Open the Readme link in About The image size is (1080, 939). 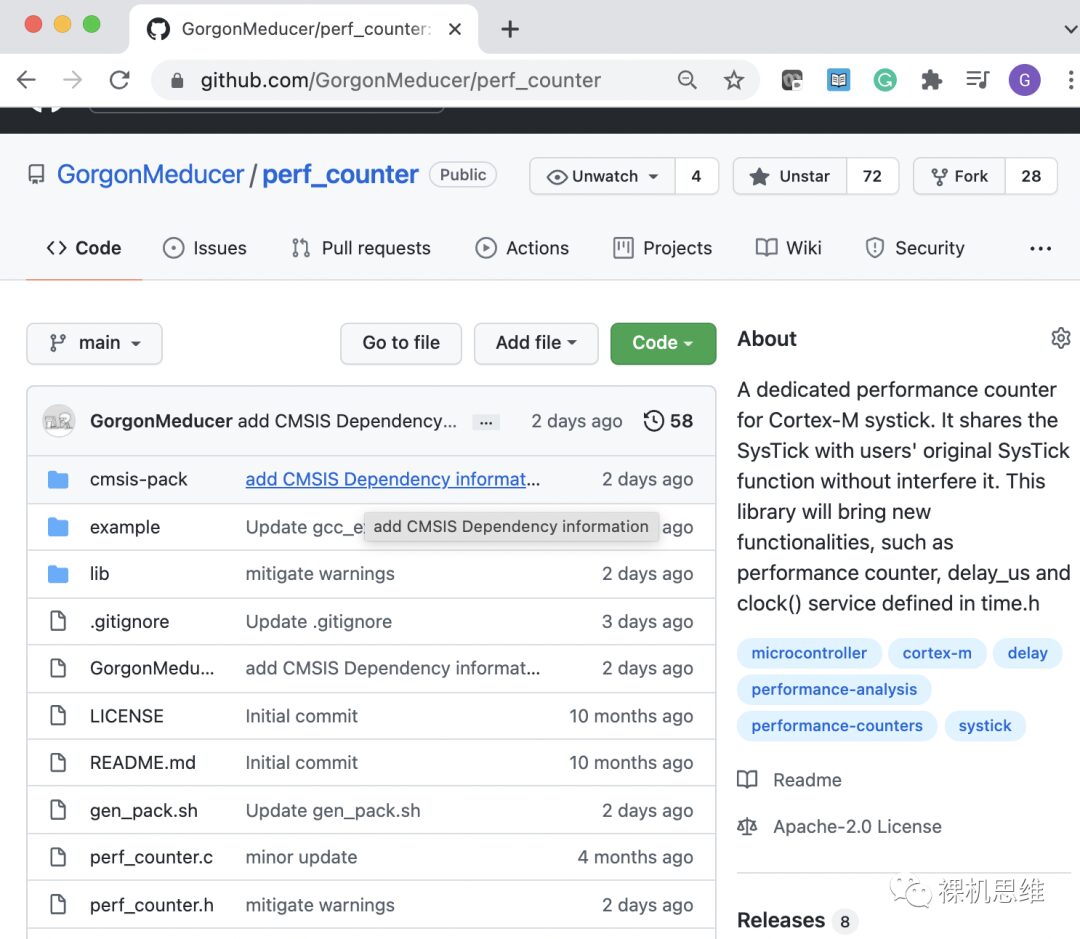click(x=807, y=780)
